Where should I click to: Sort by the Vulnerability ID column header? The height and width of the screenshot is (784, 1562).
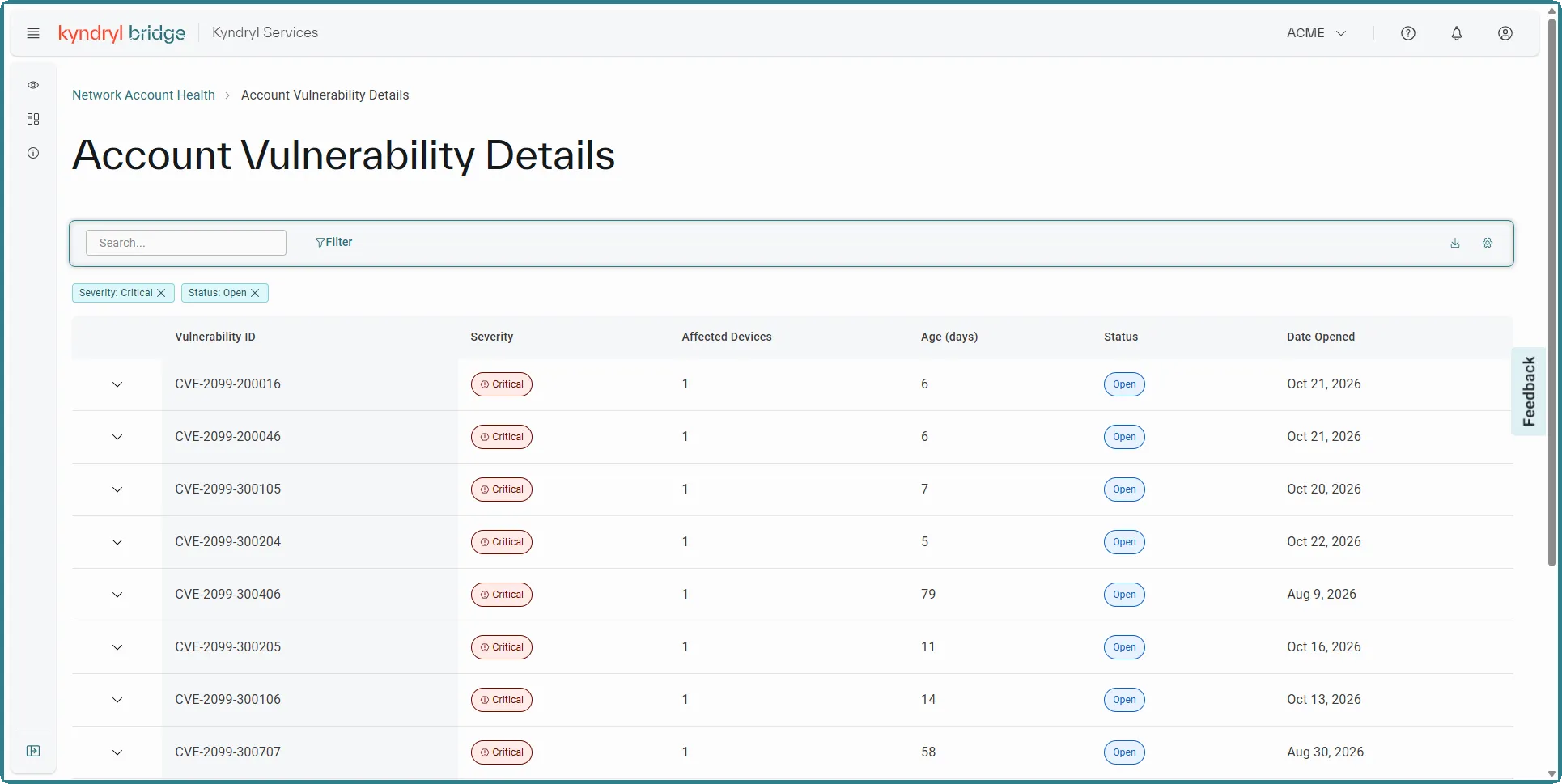(215, 337)
